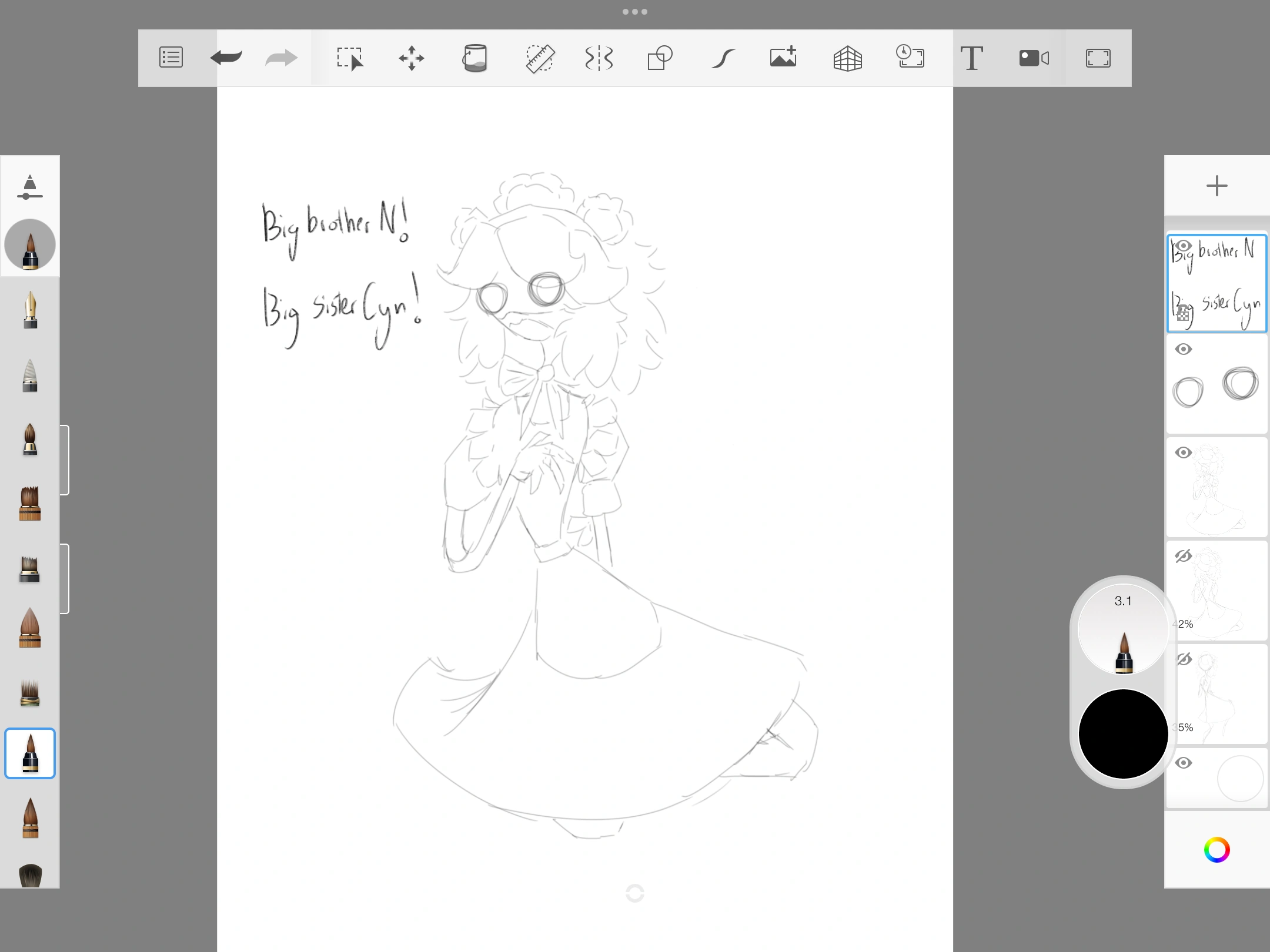Enable the Symmetry tool

[x=599, y=58]
